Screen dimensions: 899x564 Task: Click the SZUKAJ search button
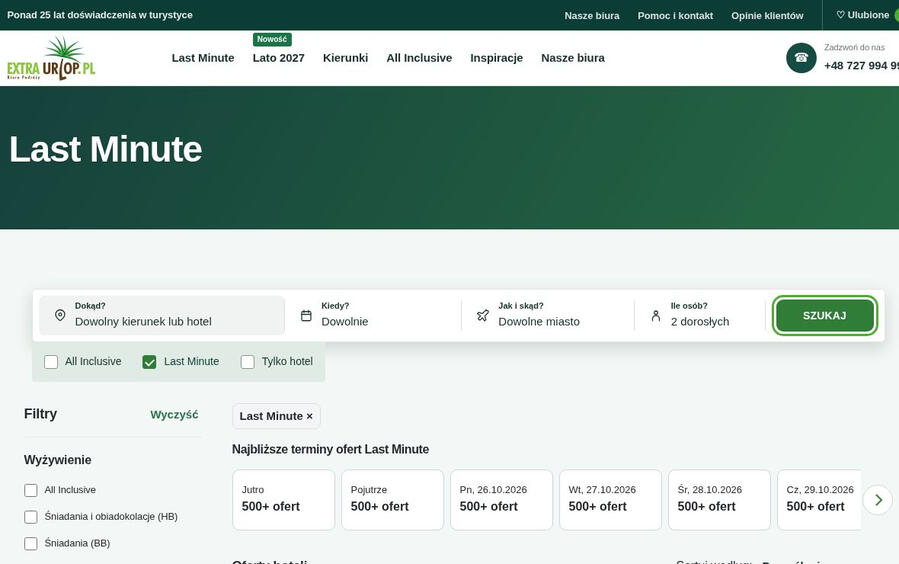824,315
